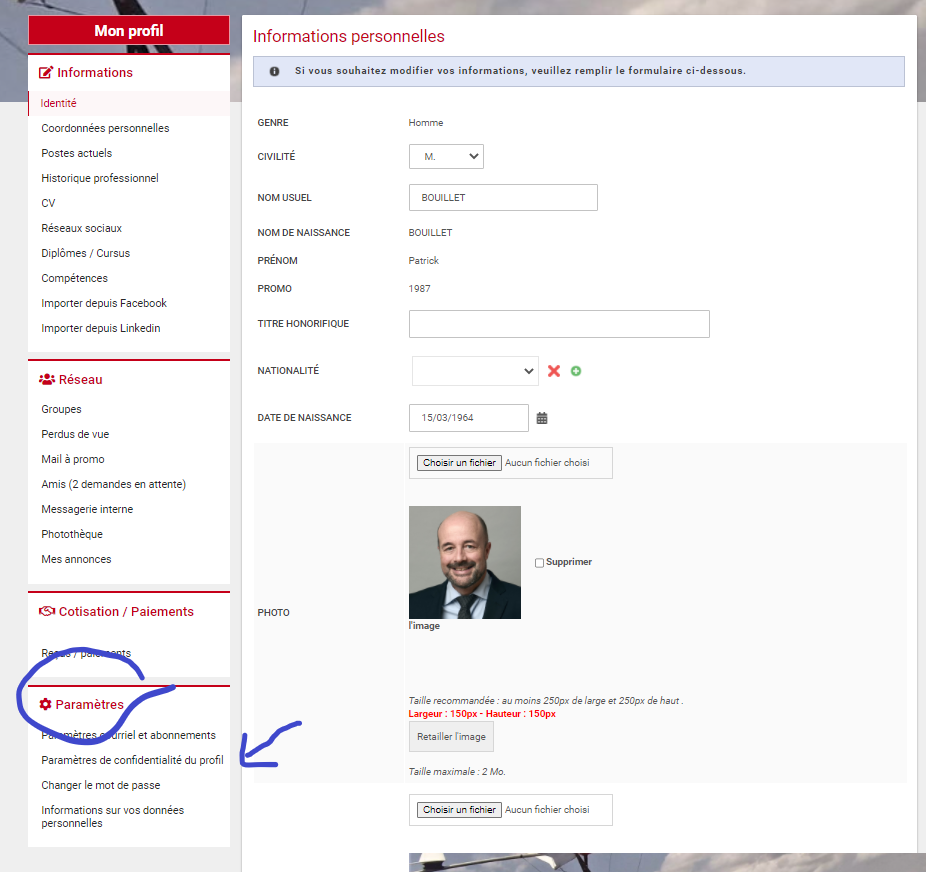The height and width of the screenshot is (872, 926).
Task: Open Paramètres de confidentialité du profil
Action: [x=132, y=760]
